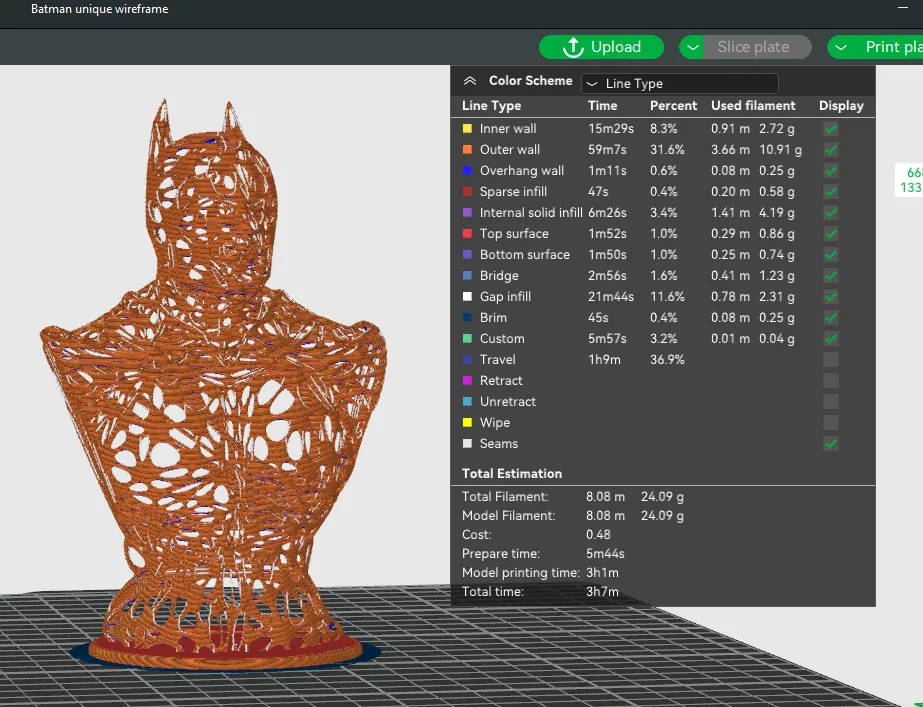This screenshot has height=707, width=923.
Task: Disable the Display checkbox for Inner wall
Action: [x=830, y=128]
